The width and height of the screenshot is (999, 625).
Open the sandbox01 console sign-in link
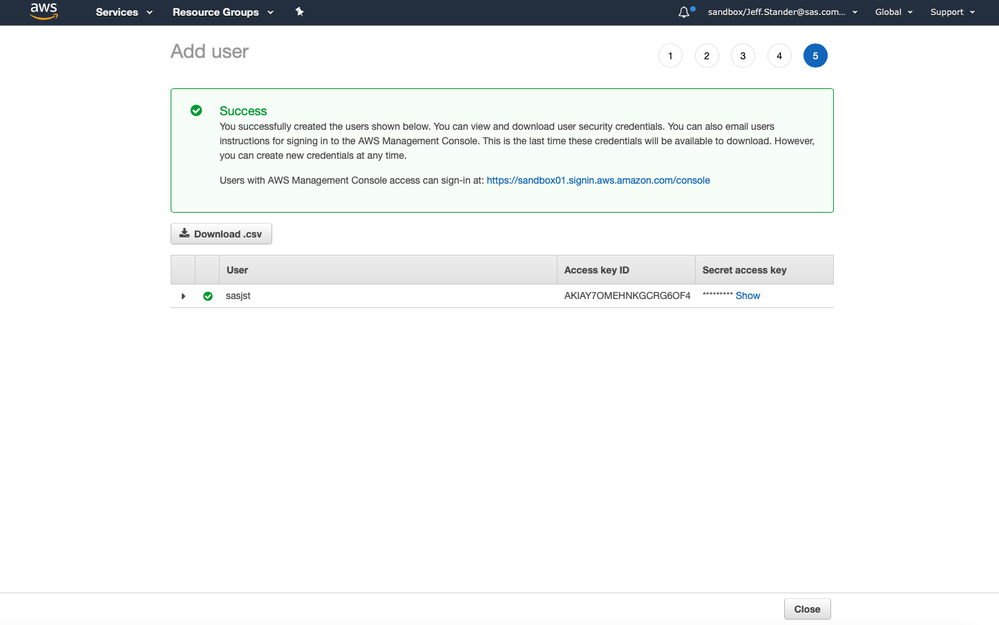[x=598, y=181]
